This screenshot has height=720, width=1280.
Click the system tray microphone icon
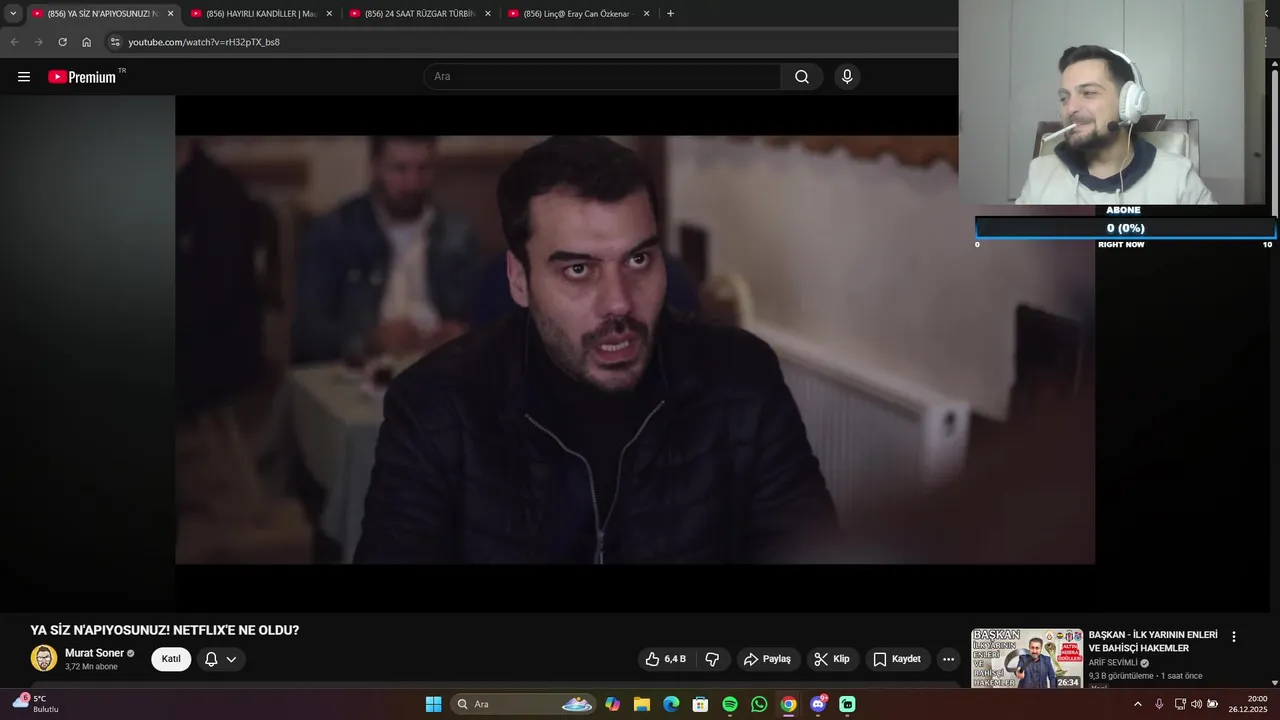click(1159, 704)
